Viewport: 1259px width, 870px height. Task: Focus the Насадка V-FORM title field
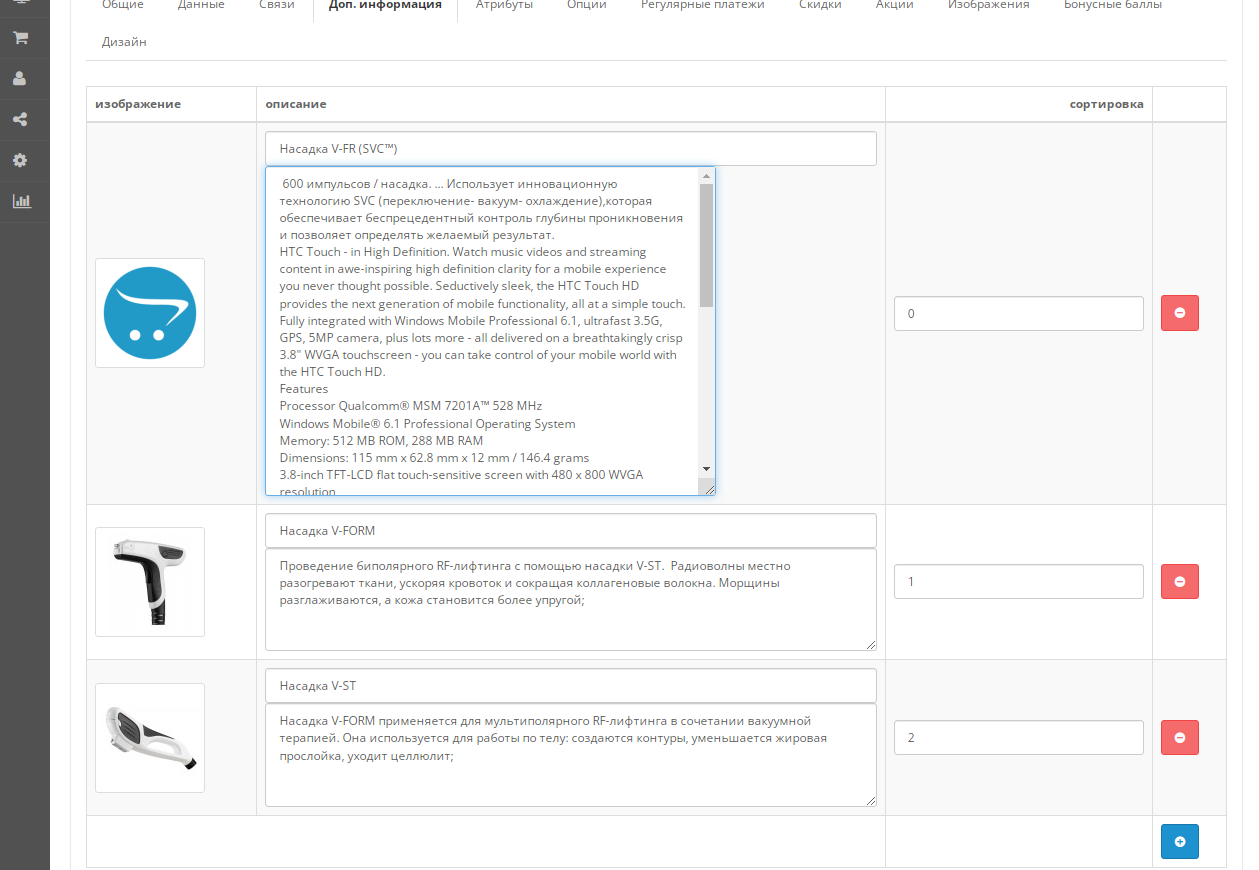pyautogui.click(x=570, y=530)
